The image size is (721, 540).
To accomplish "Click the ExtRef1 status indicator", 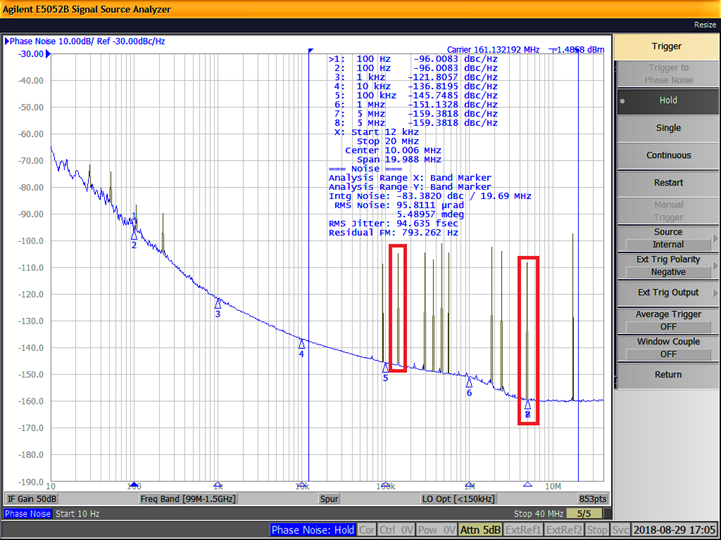I will pyautogui.click(x=524, y=529).
